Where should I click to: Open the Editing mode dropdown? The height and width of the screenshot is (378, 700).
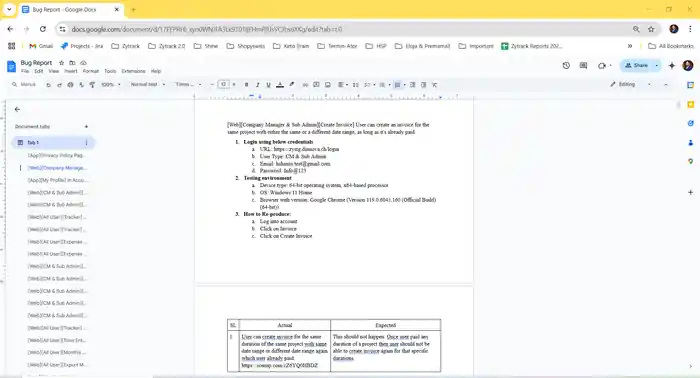pyautogui.click(x=630, y=84)
